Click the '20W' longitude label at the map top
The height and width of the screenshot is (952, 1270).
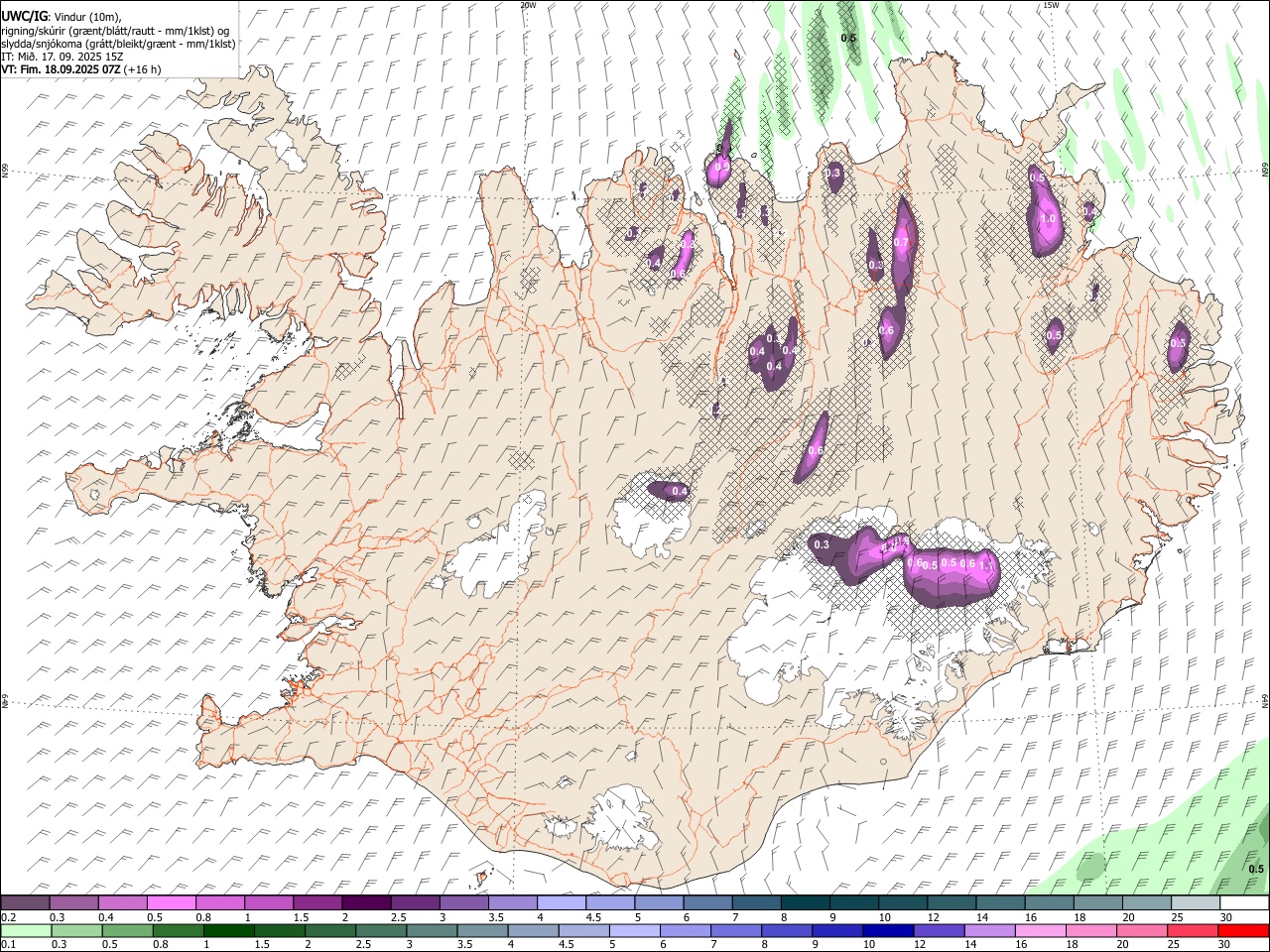point(528,5)
